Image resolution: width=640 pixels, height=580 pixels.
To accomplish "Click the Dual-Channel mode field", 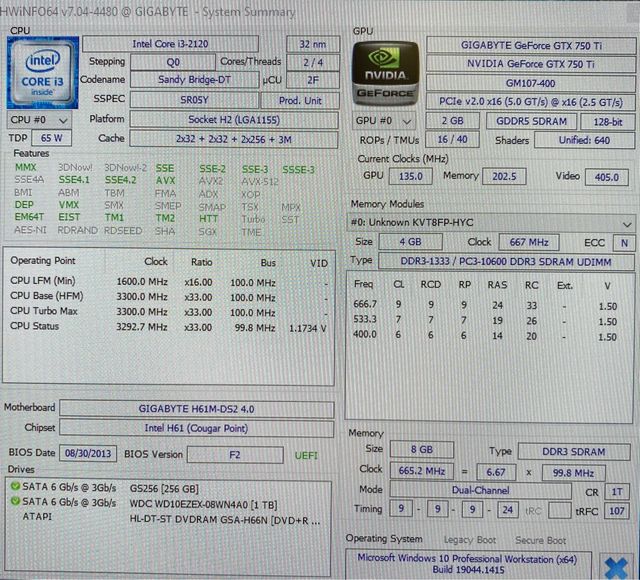I will tap(480, 490).
